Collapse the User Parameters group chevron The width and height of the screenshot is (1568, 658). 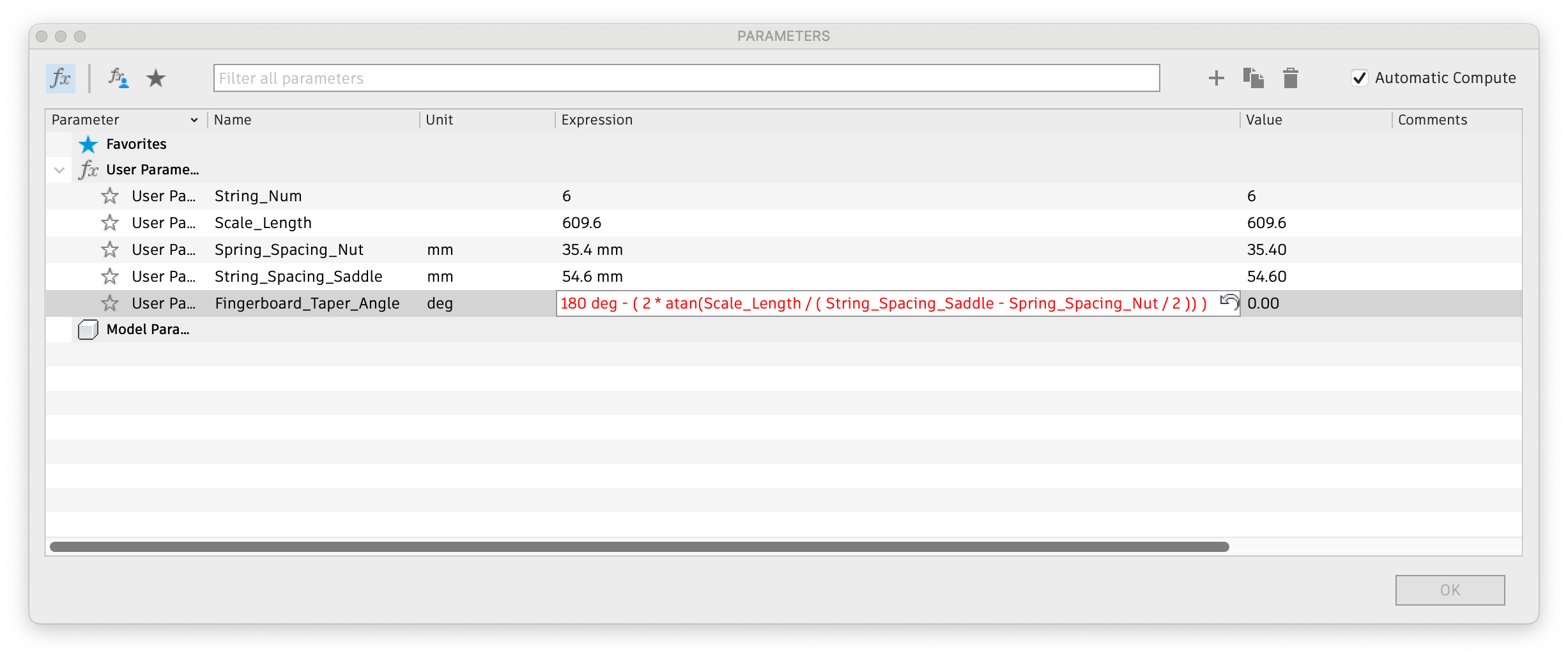pyautogui.click(x=59, y=170)
